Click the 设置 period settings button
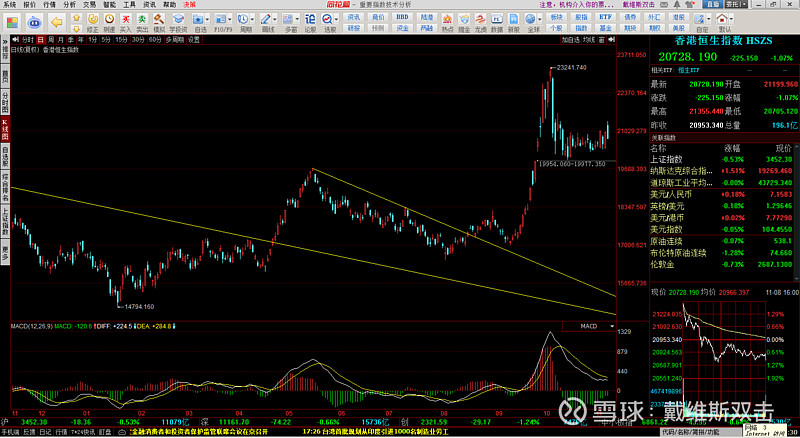 tap(194, 40)
